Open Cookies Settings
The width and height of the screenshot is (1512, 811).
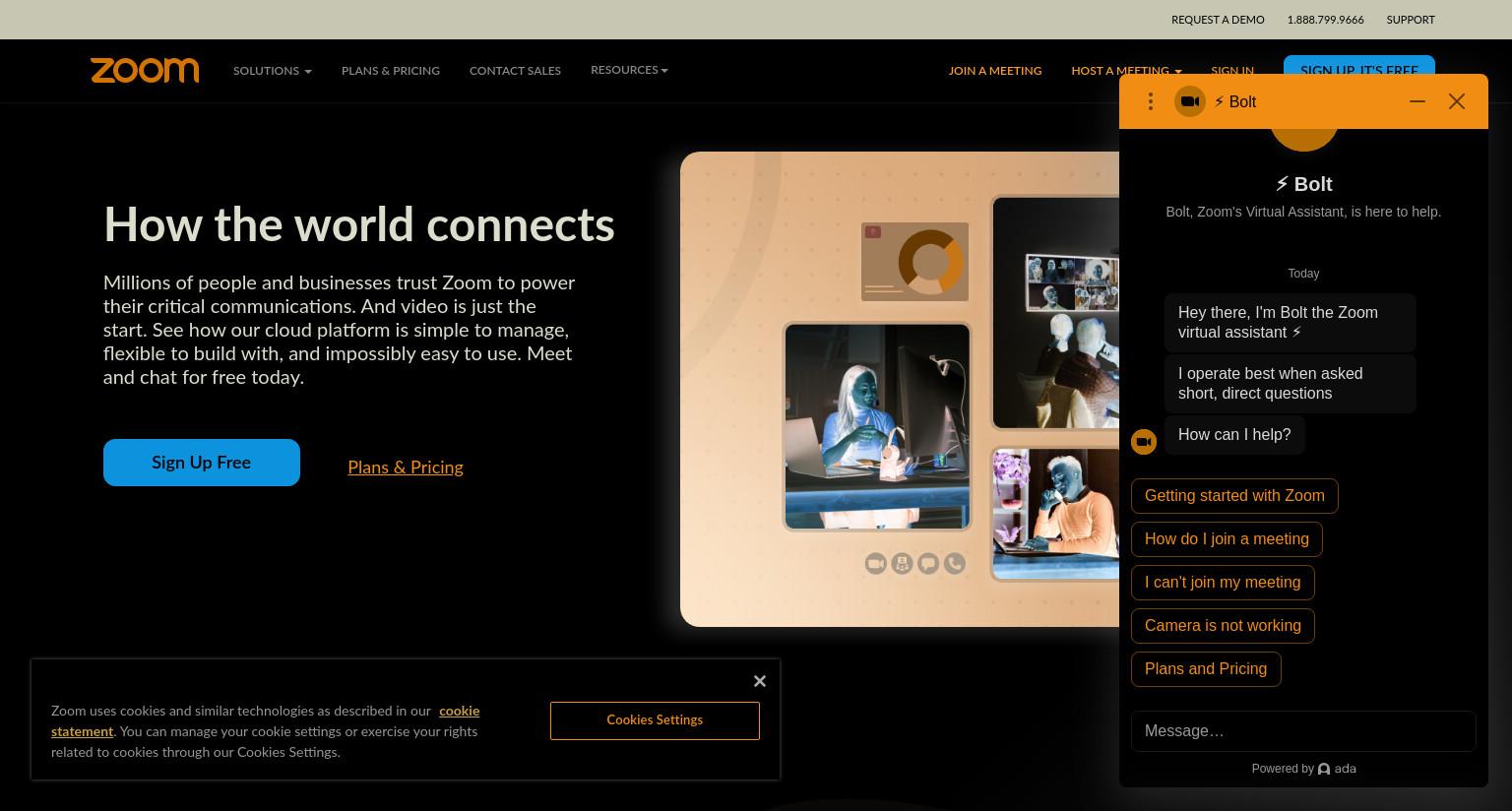655,720
